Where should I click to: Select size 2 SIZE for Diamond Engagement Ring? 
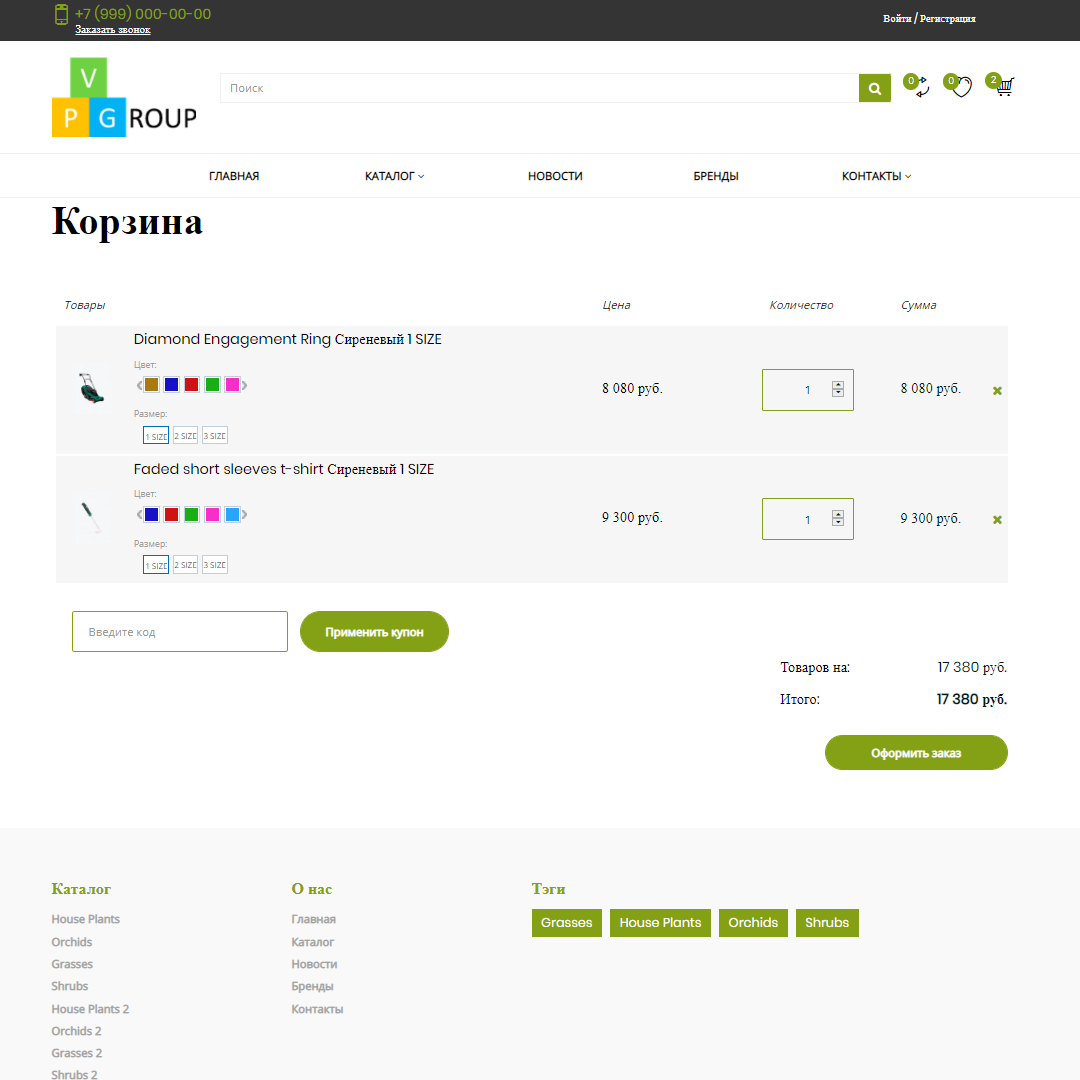[x=184, y=435]
